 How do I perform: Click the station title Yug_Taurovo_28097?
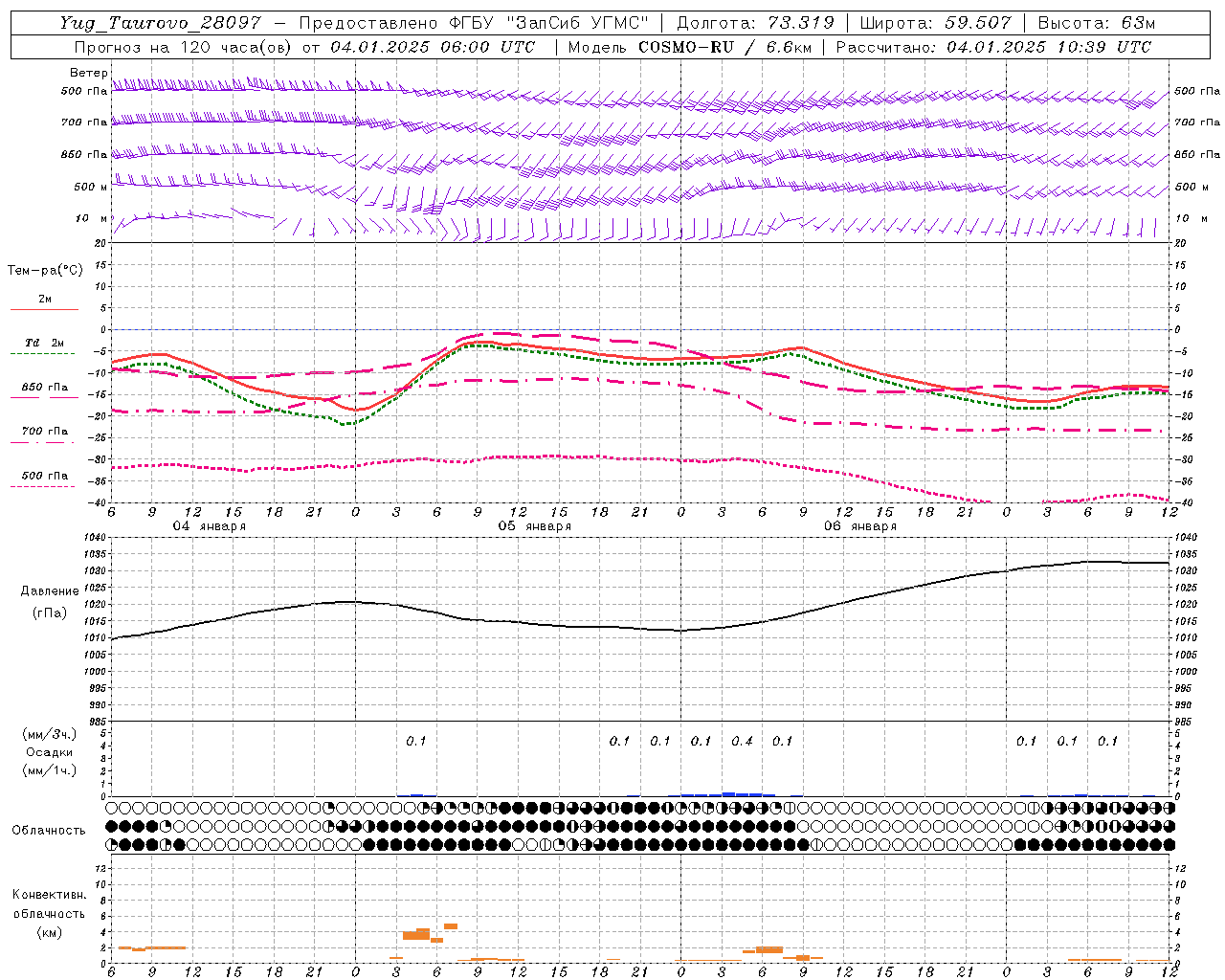pos(160,23)
